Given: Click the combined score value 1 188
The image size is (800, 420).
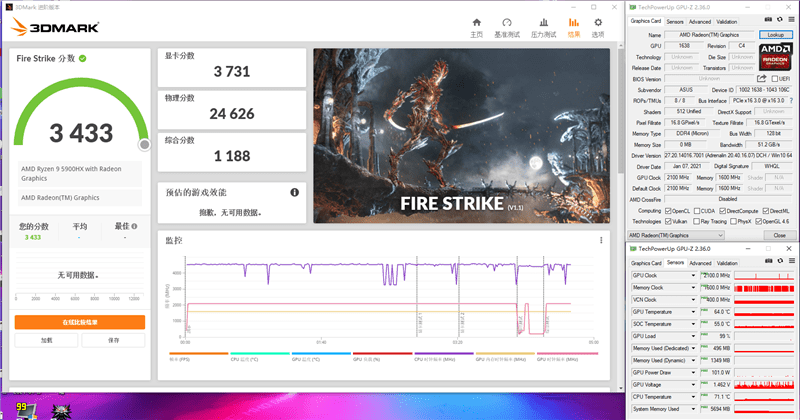Looking at the screenshot, I should click(x=232, y=156).
